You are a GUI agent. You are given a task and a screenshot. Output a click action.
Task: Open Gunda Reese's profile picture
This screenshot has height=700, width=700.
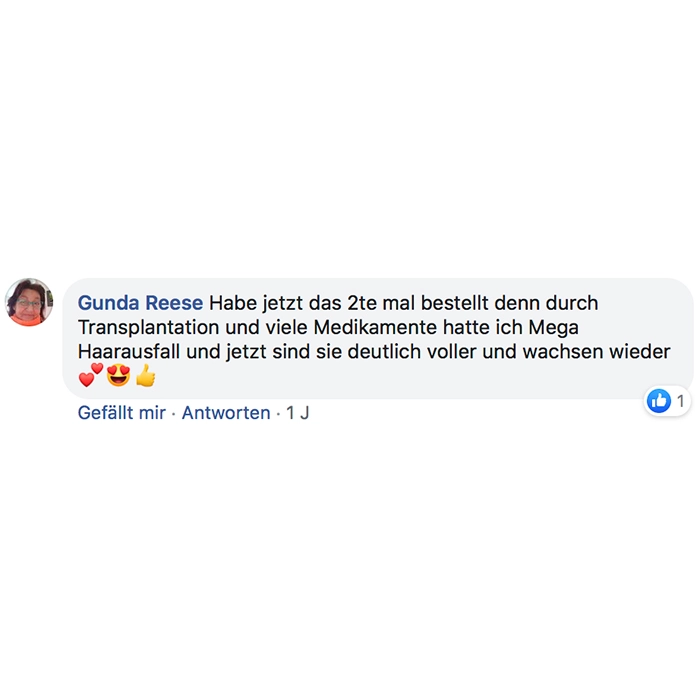(x=29, y=302)
